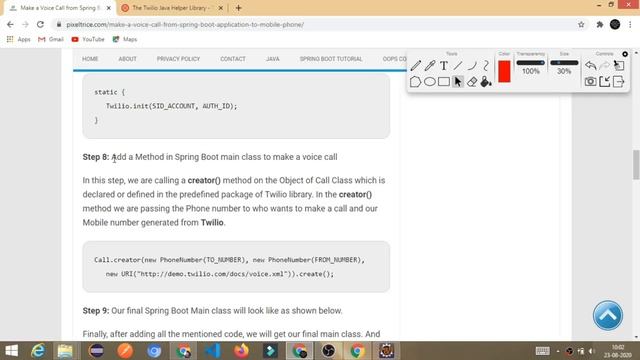Select the rectangle shape tool

click(444, 82)
